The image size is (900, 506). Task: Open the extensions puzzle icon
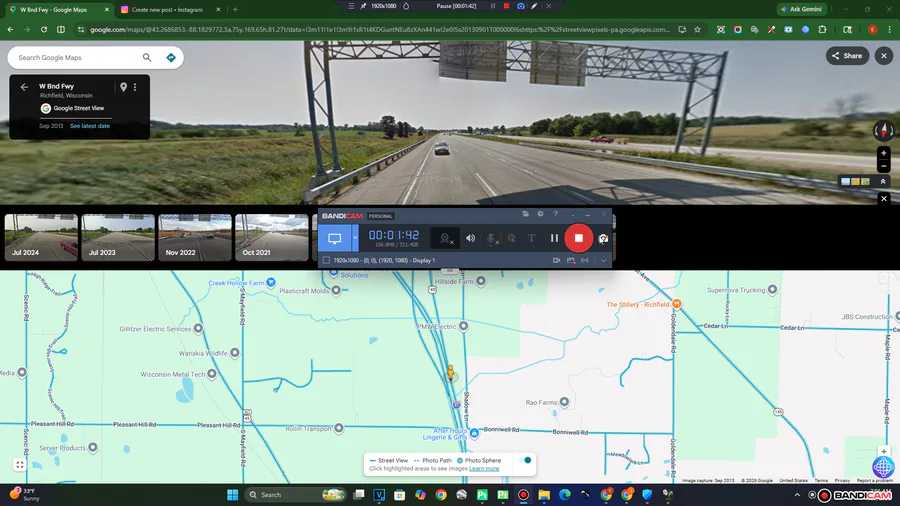click(x=822, y=29)
